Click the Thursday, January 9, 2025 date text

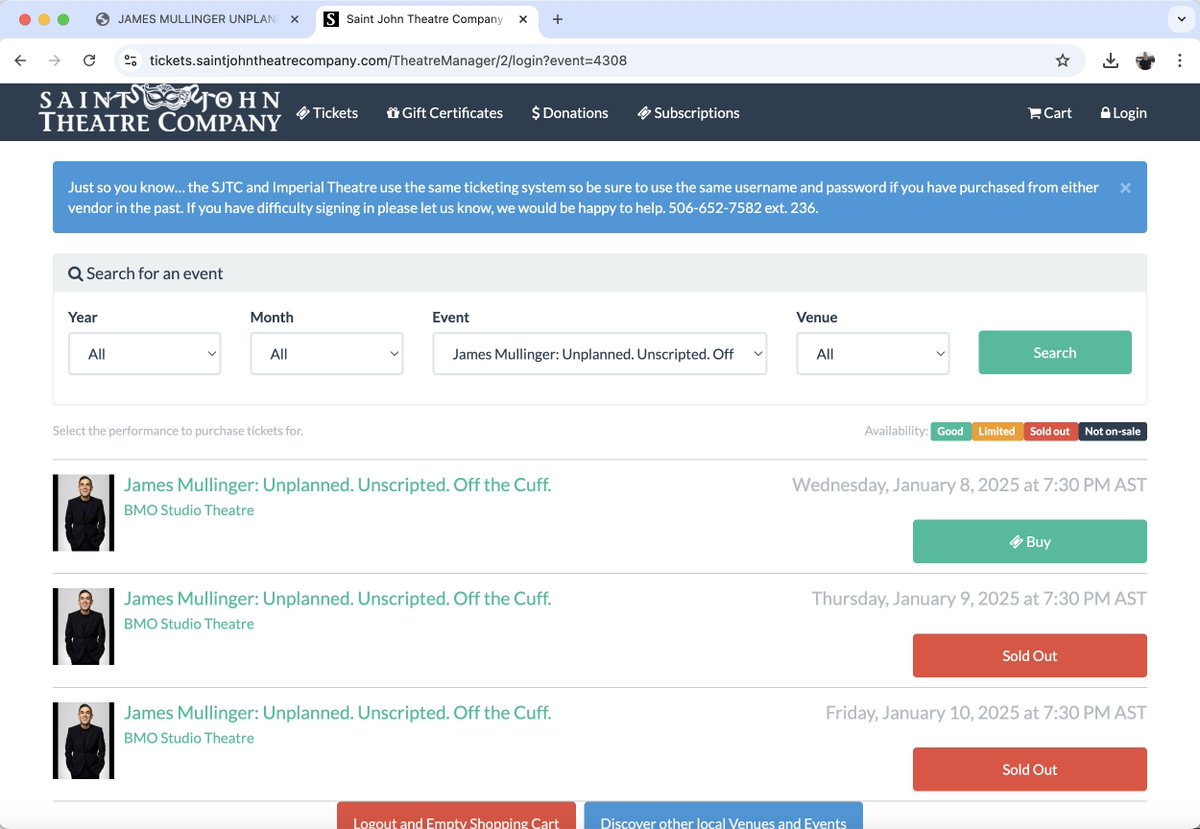click(x=979, y=599)
